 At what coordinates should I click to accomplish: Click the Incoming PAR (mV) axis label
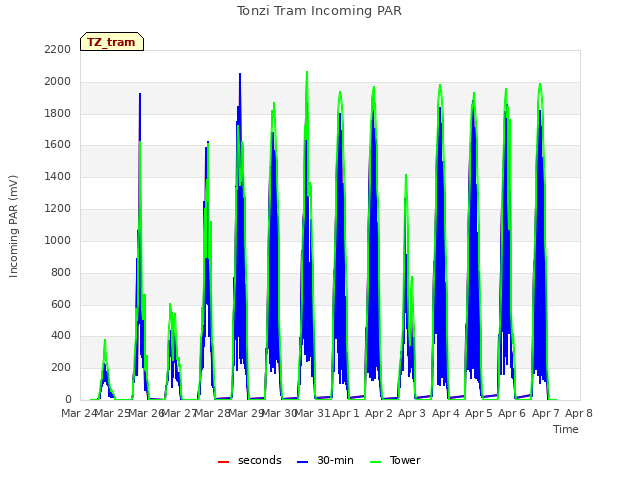click(x=13, y=227)
